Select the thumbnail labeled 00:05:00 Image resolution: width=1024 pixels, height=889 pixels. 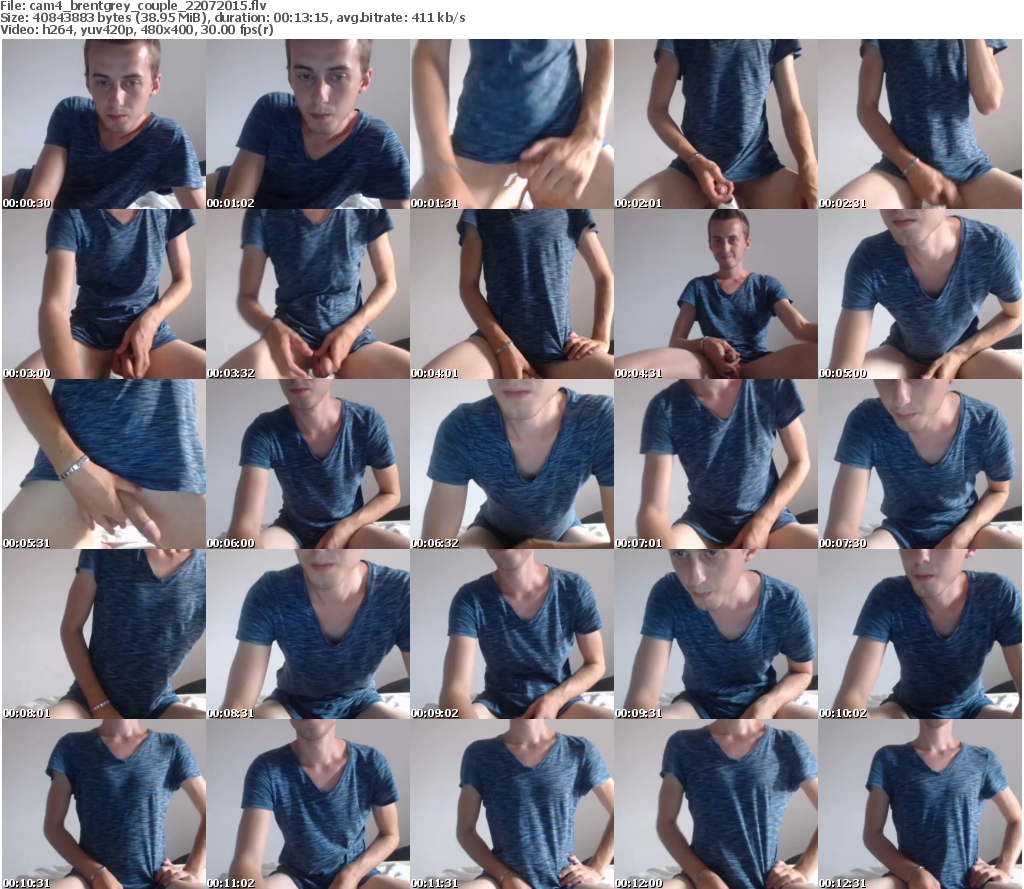[x=920, y=294]
